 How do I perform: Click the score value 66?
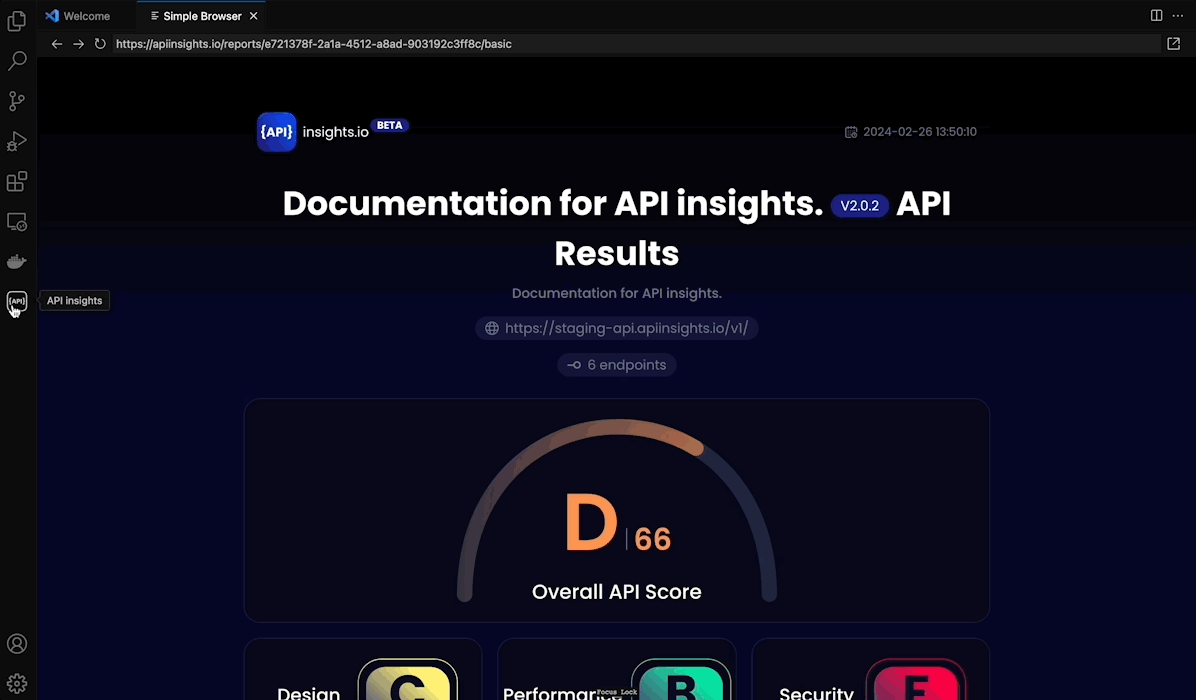(653, 539)
